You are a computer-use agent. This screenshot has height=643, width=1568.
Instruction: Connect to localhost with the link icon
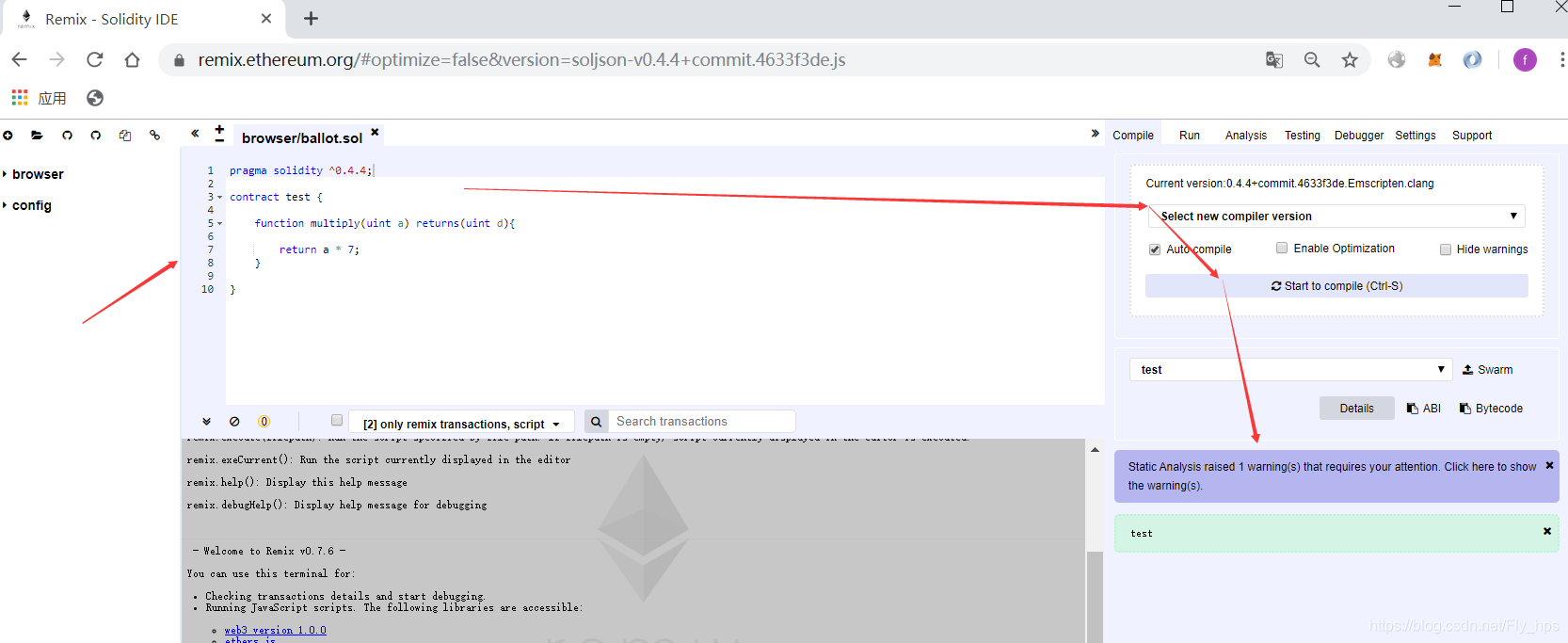(x=154, y=136)
